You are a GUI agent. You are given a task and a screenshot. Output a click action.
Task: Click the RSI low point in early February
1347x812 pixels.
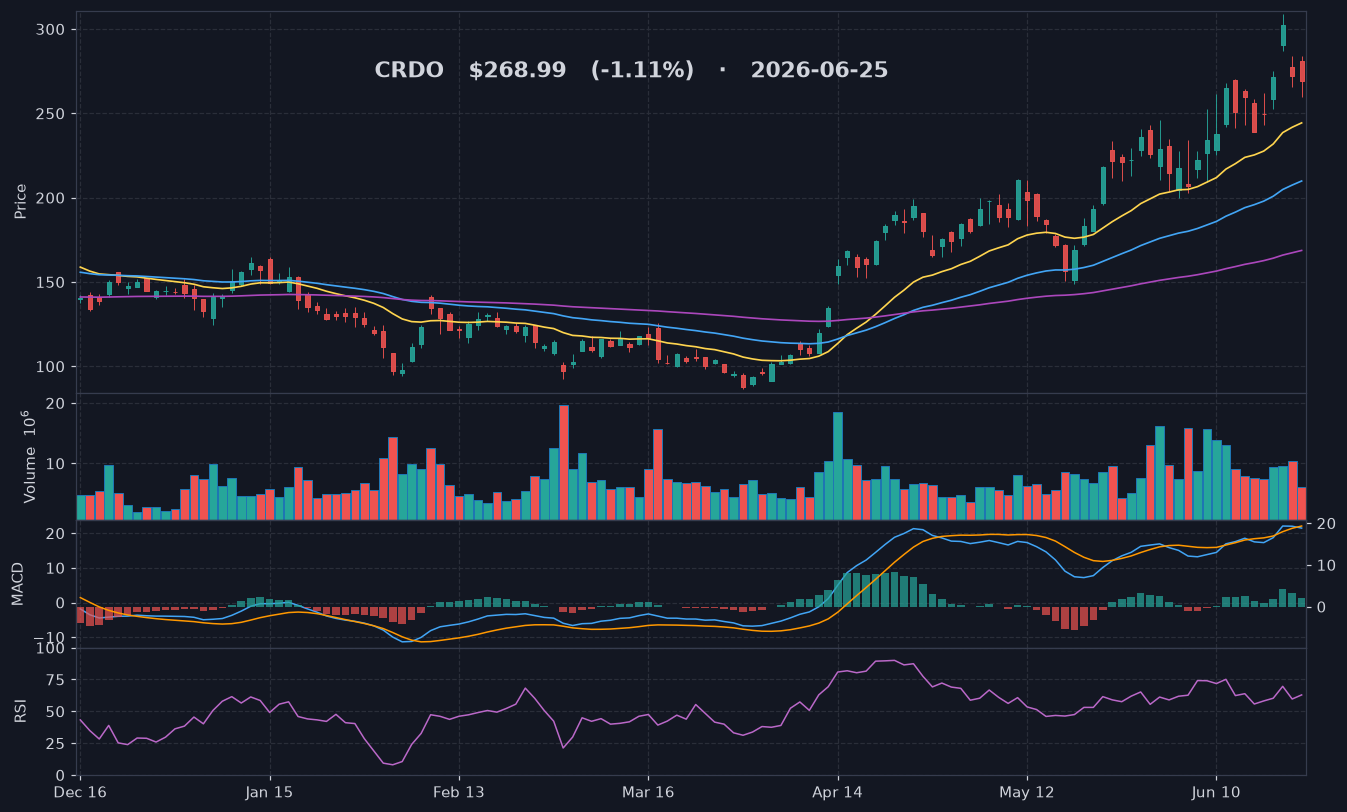point(393,765)
